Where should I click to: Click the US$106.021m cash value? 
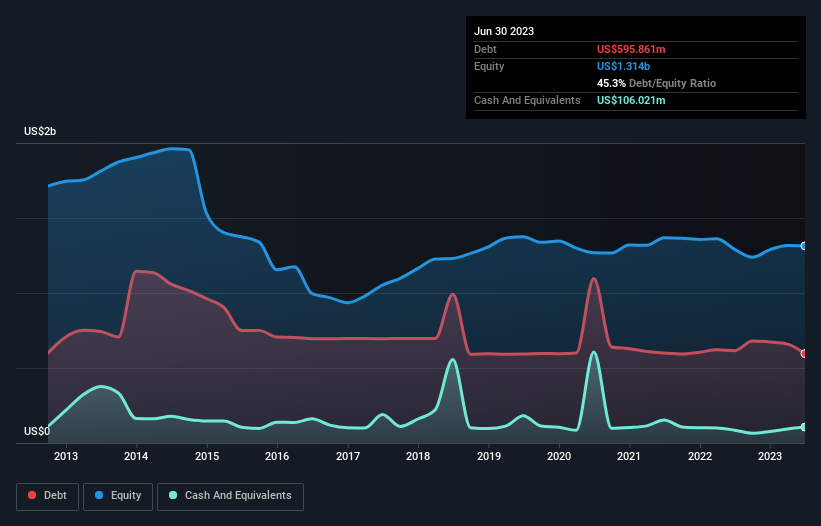click(x=631, y=100)
